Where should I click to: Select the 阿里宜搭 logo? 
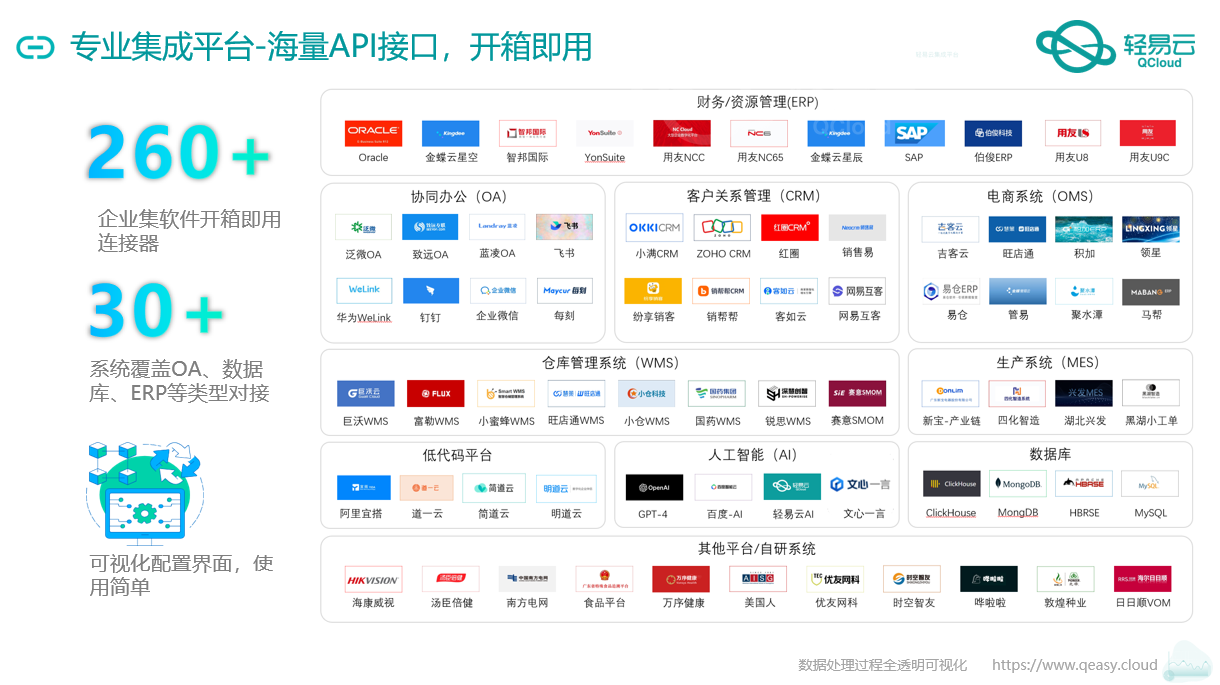coord(363,487)
